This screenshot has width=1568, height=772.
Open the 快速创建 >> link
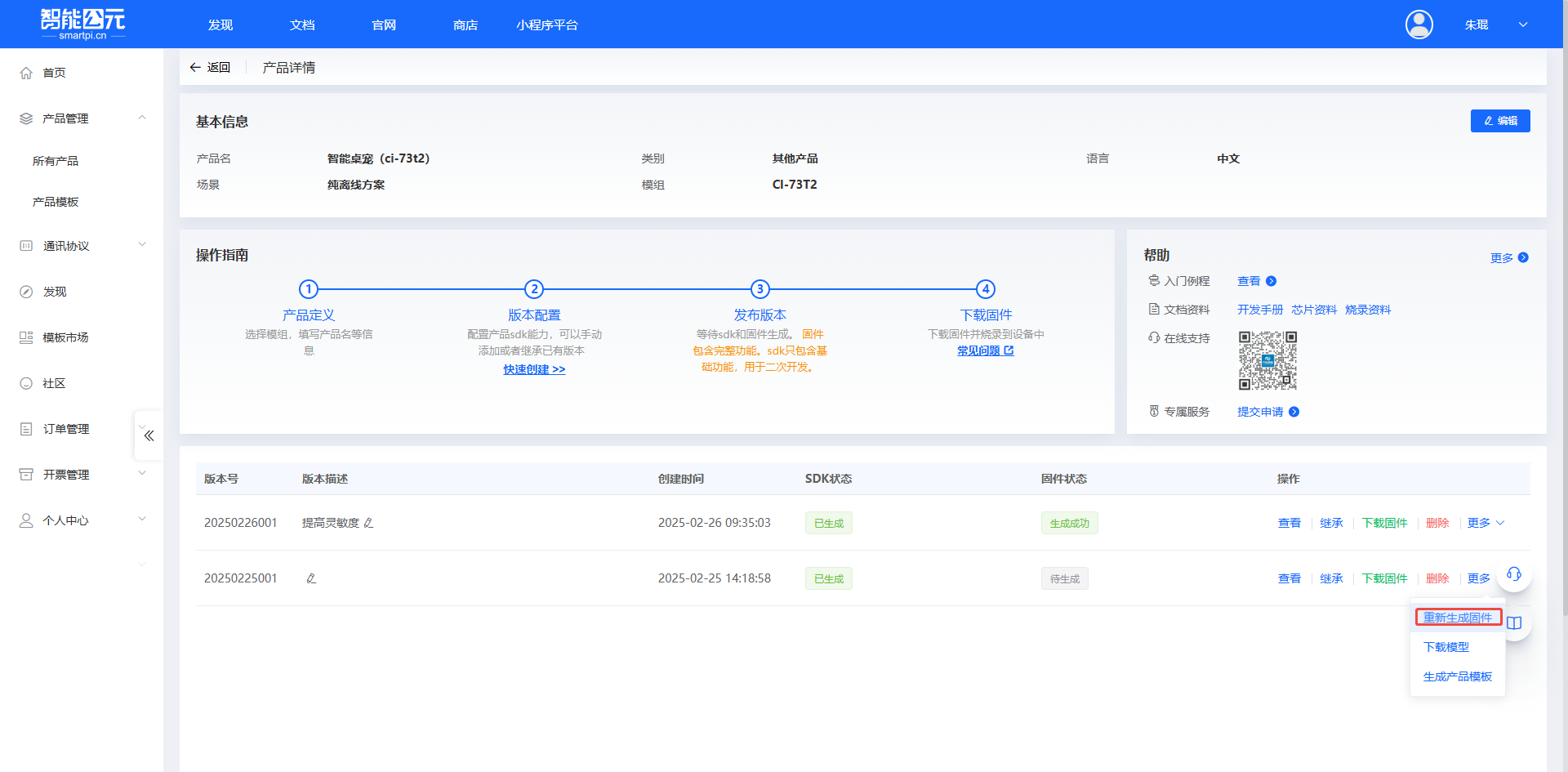534,369
